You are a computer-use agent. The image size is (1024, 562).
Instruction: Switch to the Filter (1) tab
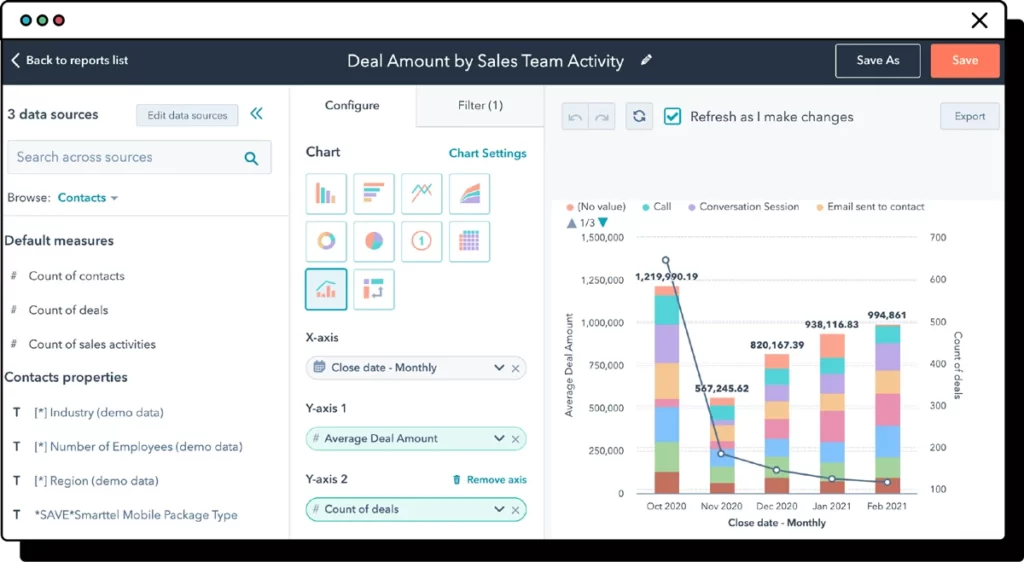480,105
